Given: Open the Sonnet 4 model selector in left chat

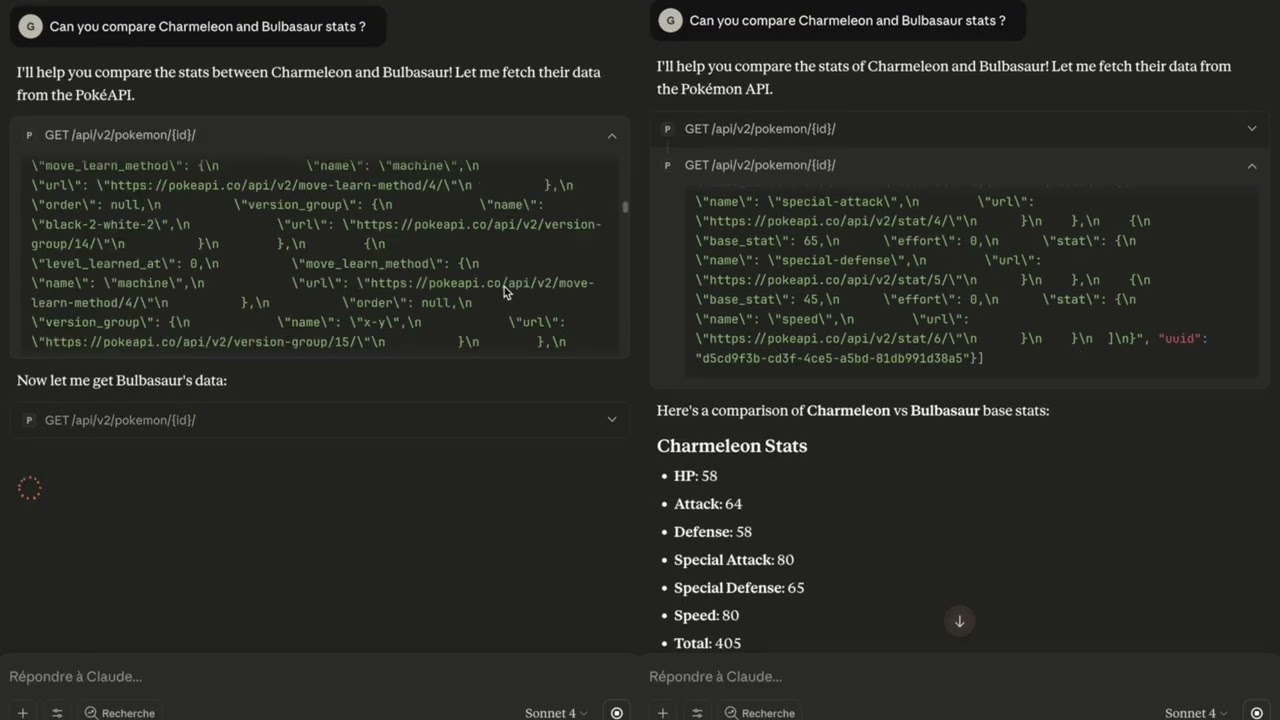Looking at the screenshot, I should [556, 713].
